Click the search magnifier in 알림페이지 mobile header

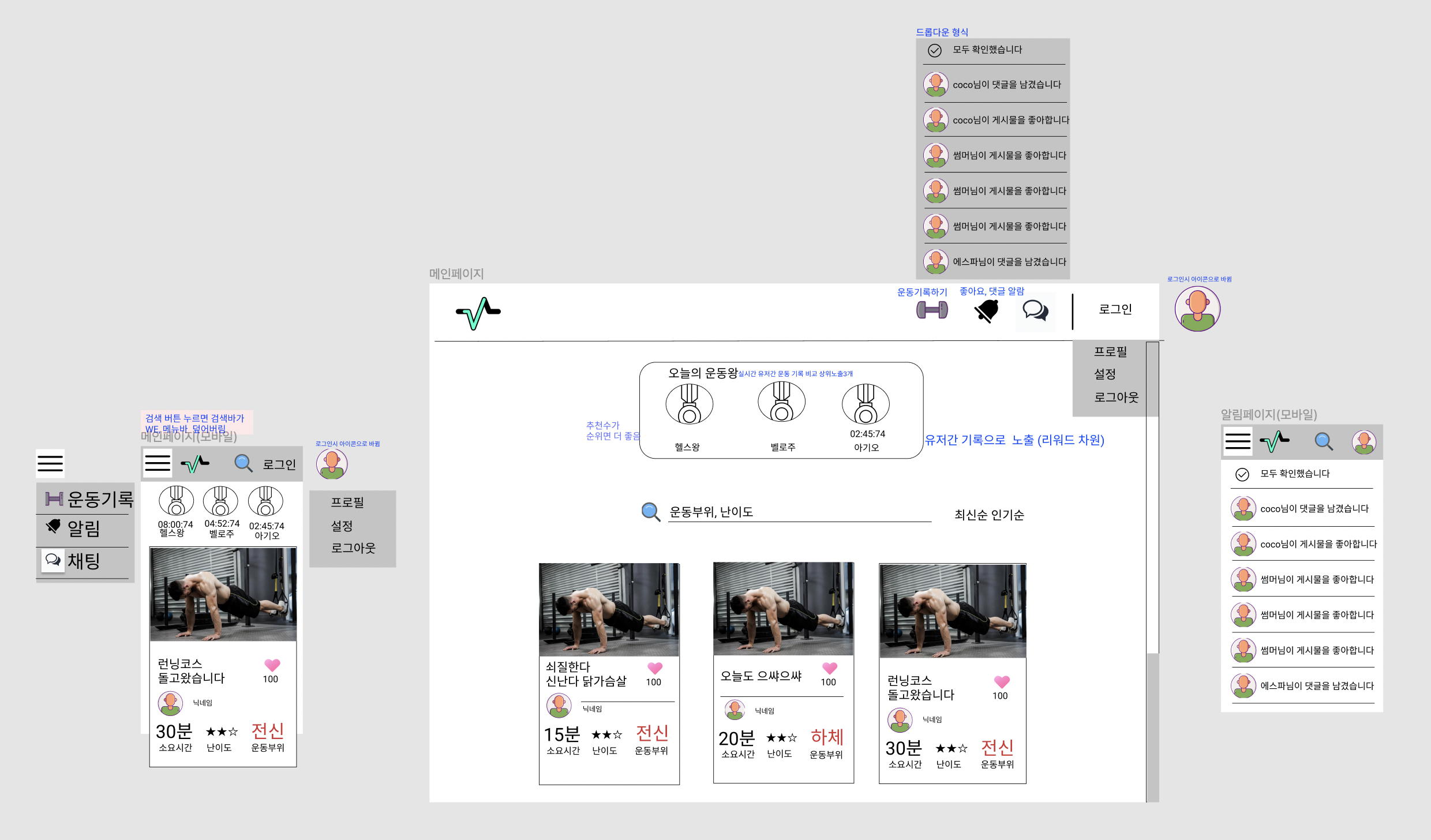point(1323,441)
